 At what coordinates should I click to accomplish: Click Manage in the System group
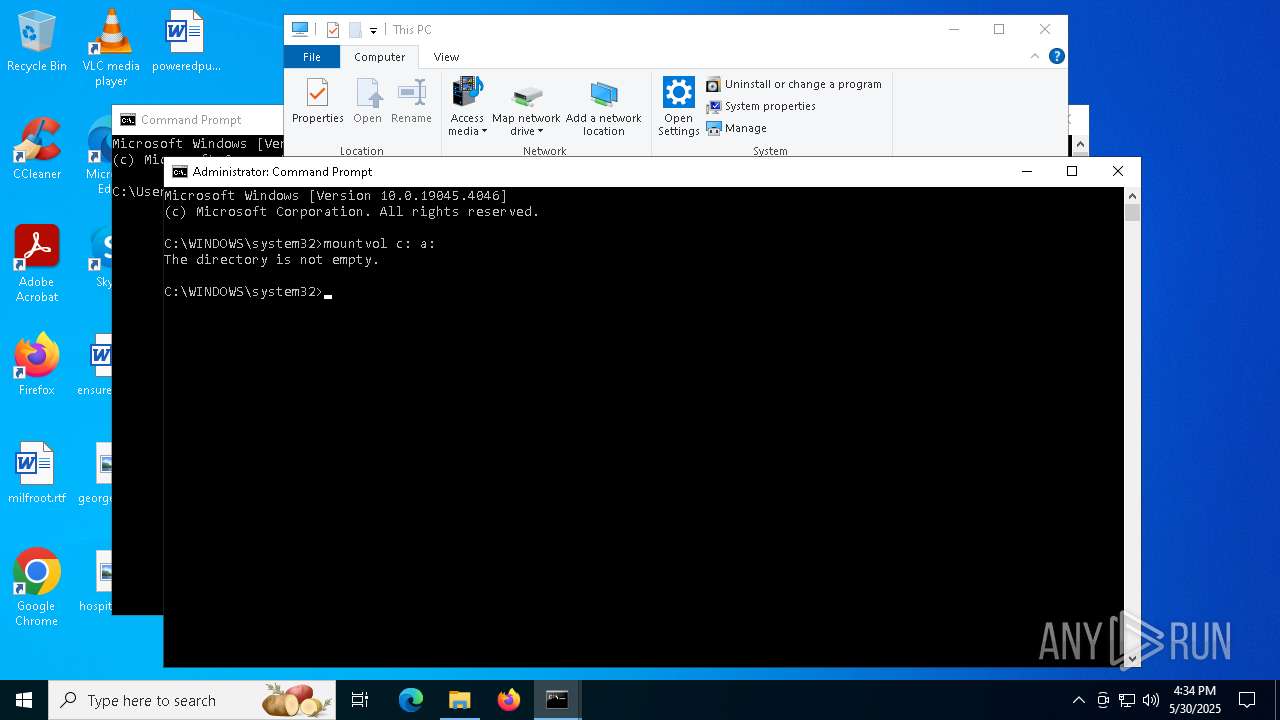tap(737, 128)
